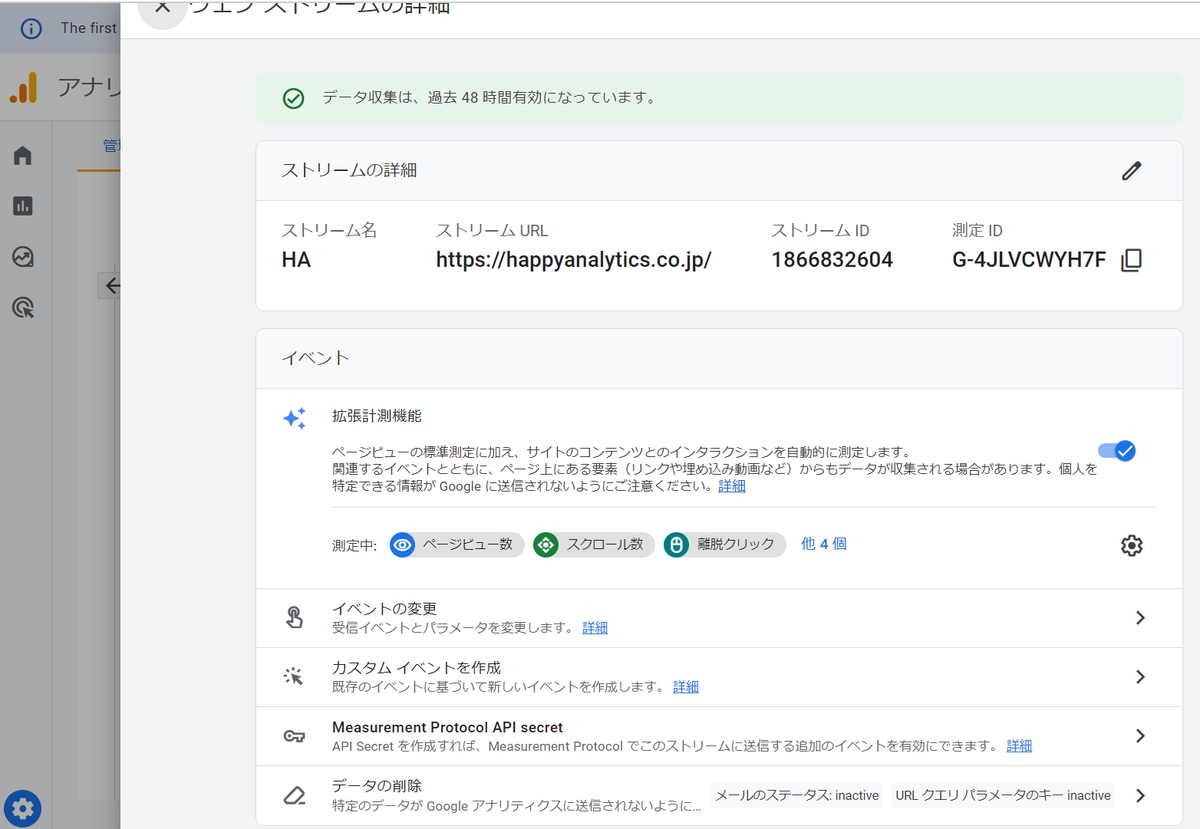Viewport: 1200px width, 829px height.
Task: Disable the 拡張計測機能 toggle switch
Action: pos(1116,452)
